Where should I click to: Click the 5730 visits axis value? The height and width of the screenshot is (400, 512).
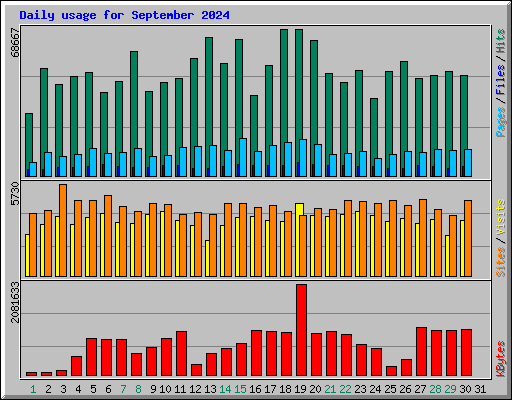point(15,194)
